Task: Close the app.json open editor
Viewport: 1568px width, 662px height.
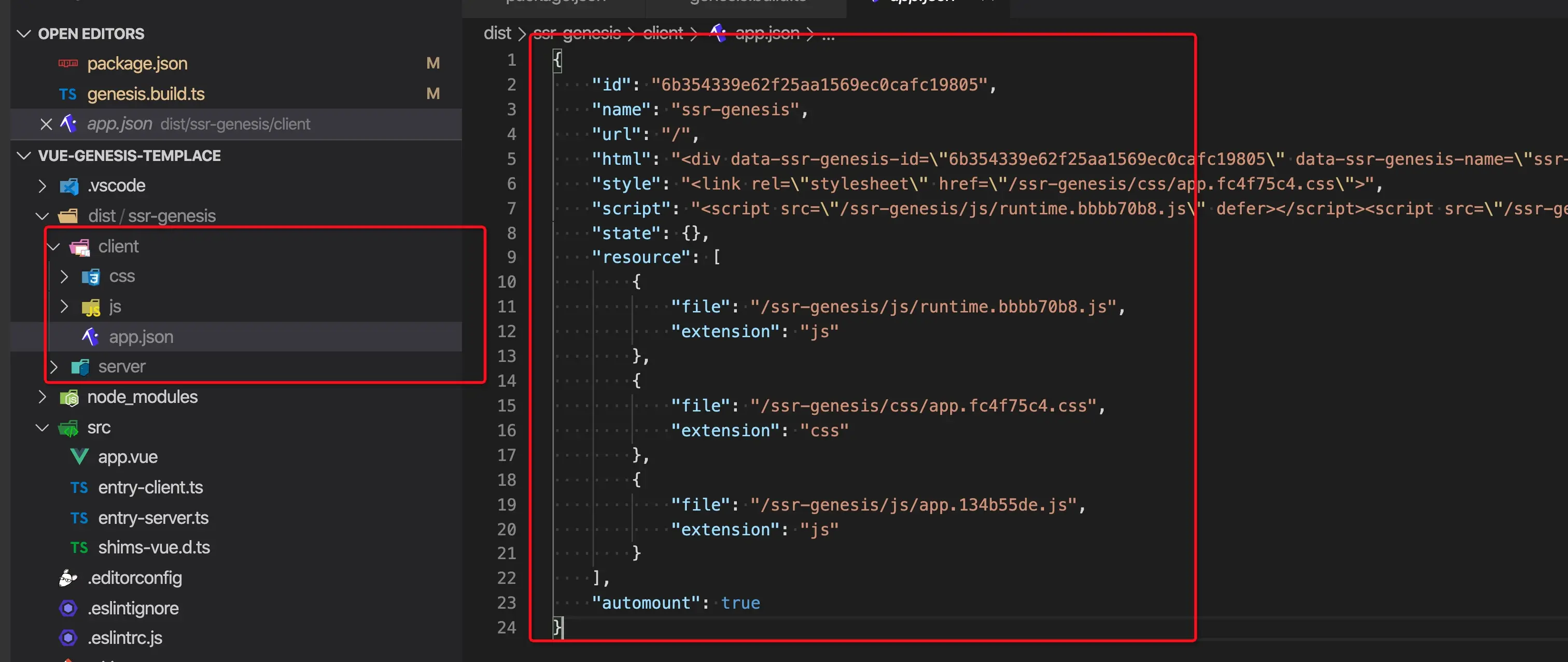Action: click(46, 124)
